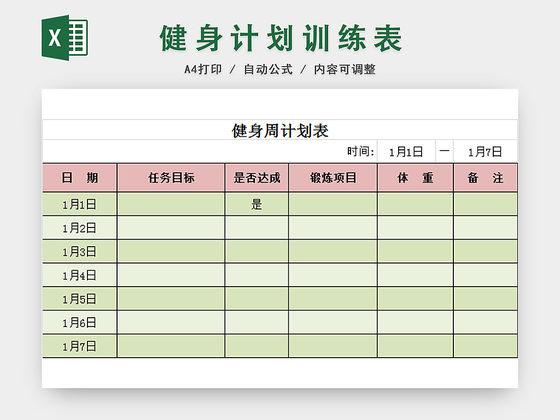Select the sheet title 健身周计划表
This screenshot has width=560, height=420.
click(x=280, y=131)
